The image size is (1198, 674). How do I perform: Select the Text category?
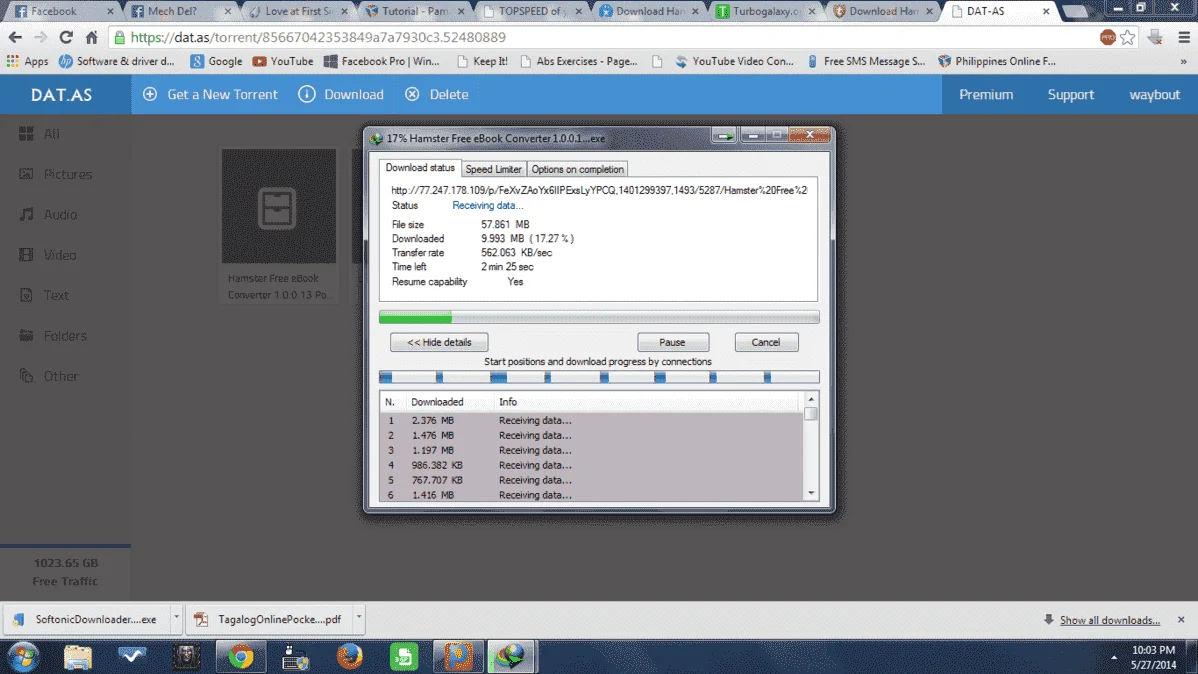[x=44, y=295]
